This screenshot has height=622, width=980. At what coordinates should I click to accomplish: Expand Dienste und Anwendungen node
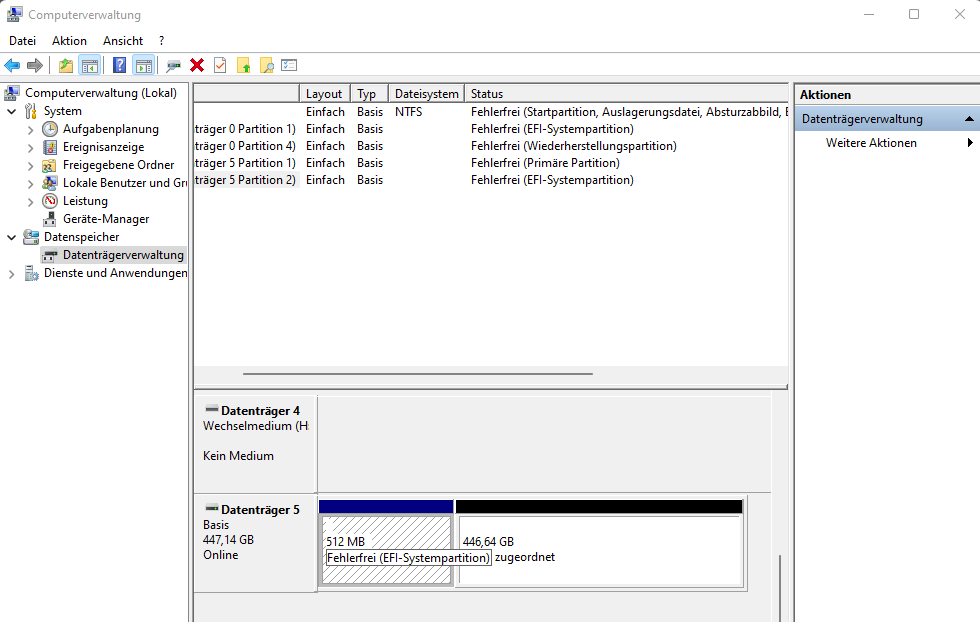[x=11, y=274]
